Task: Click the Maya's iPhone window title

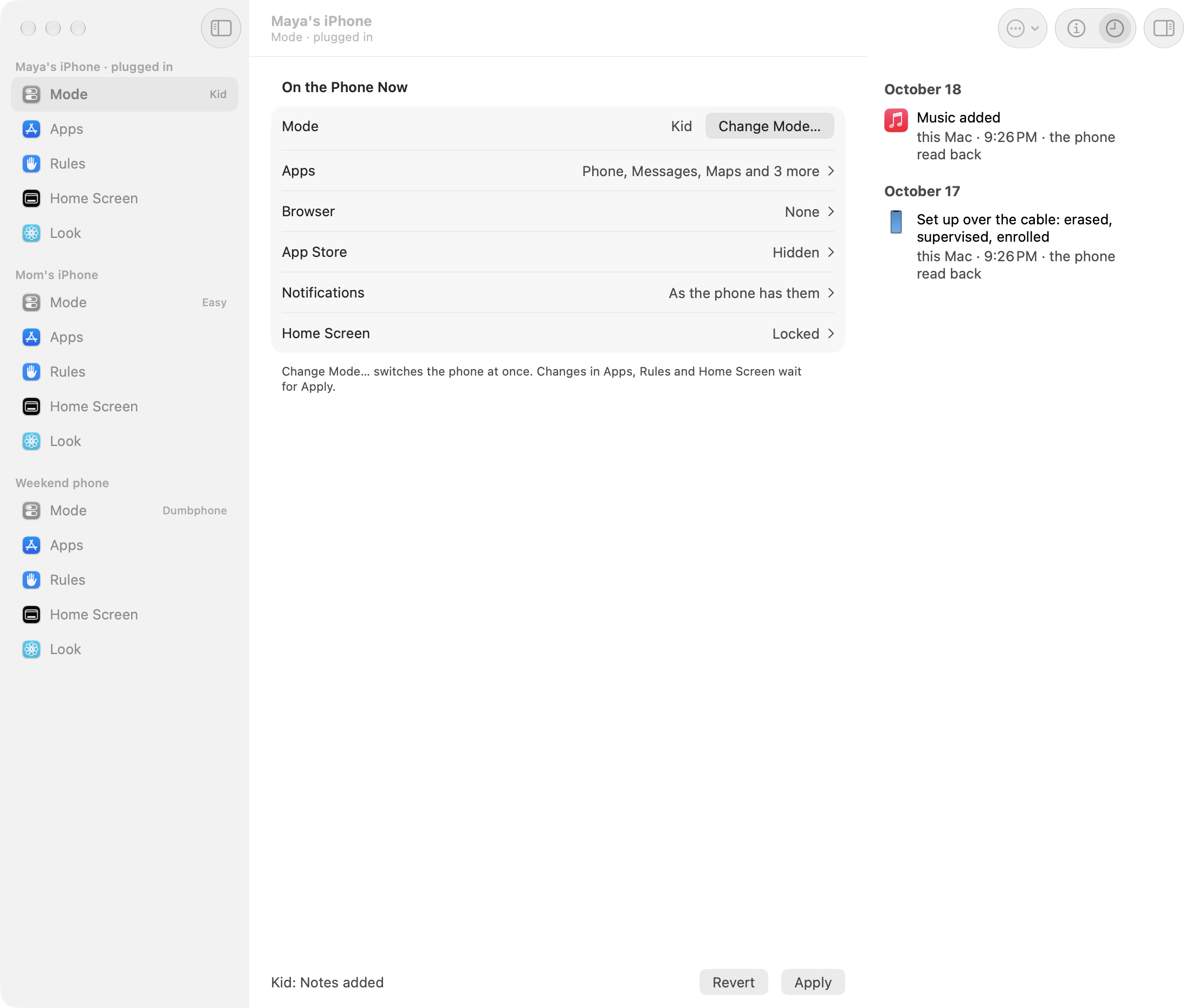Action: tap(321, 21)
